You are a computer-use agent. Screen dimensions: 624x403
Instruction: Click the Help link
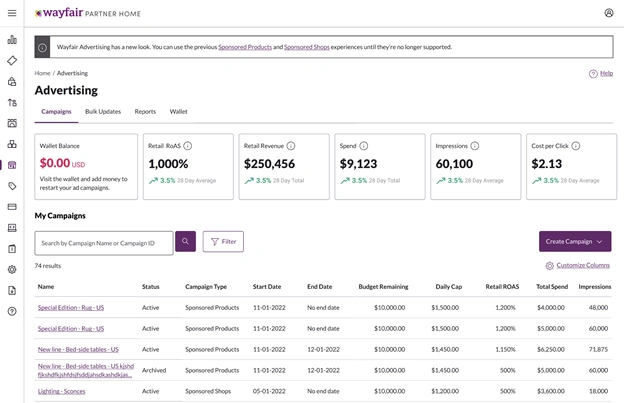pos(606,73)
